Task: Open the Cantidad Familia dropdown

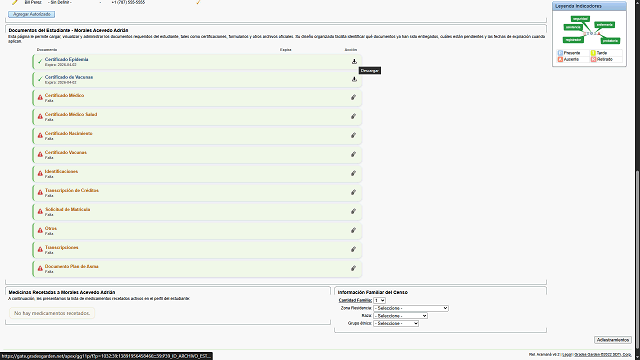Action: (380, 300)
